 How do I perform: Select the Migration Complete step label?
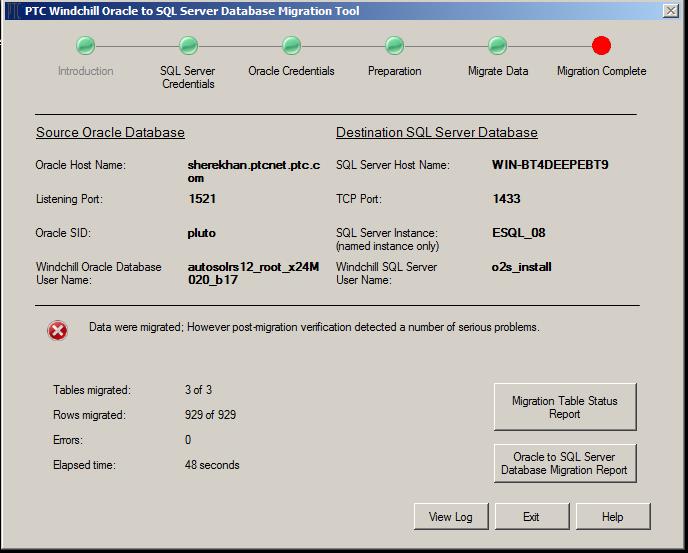coord(601,71)
